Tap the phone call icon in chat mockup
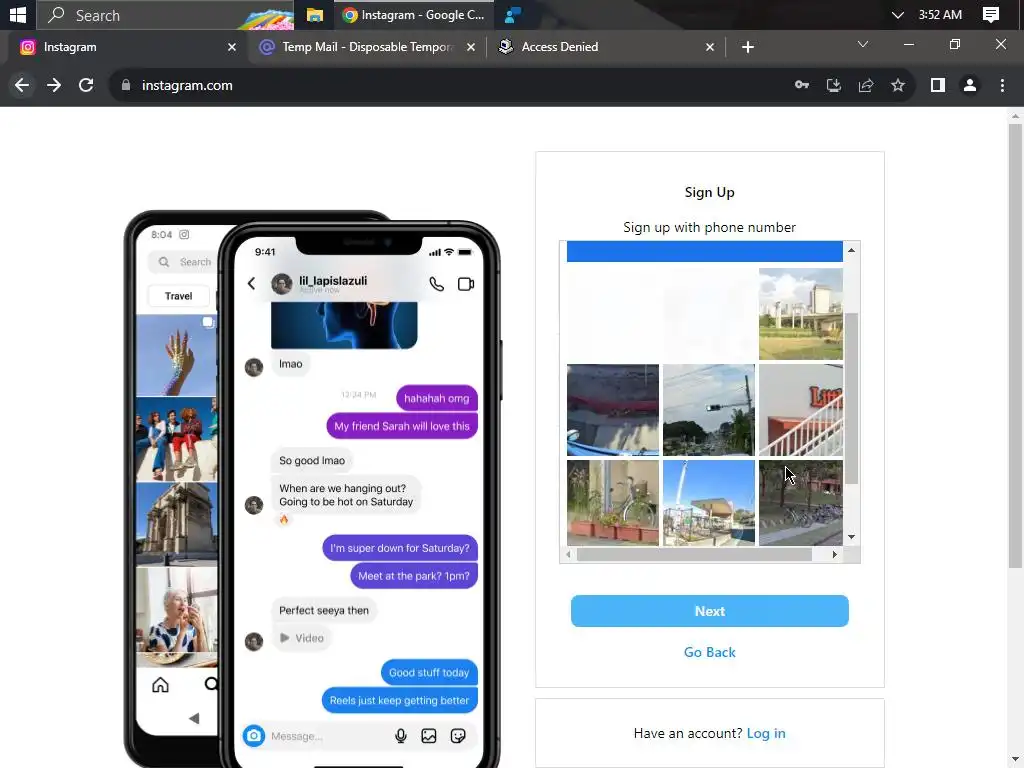The width and height of the screenshot is (1024, 768). pos(436,284)
